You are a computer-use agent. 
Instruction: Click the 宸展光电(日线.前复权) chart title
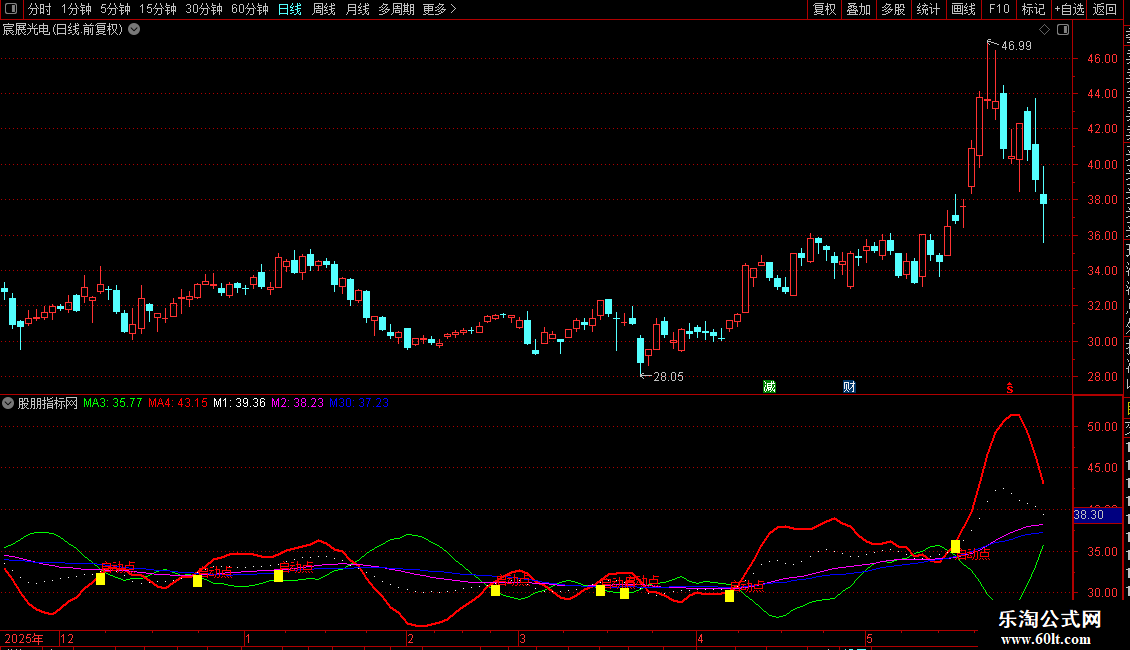click(x=63, y=30)
